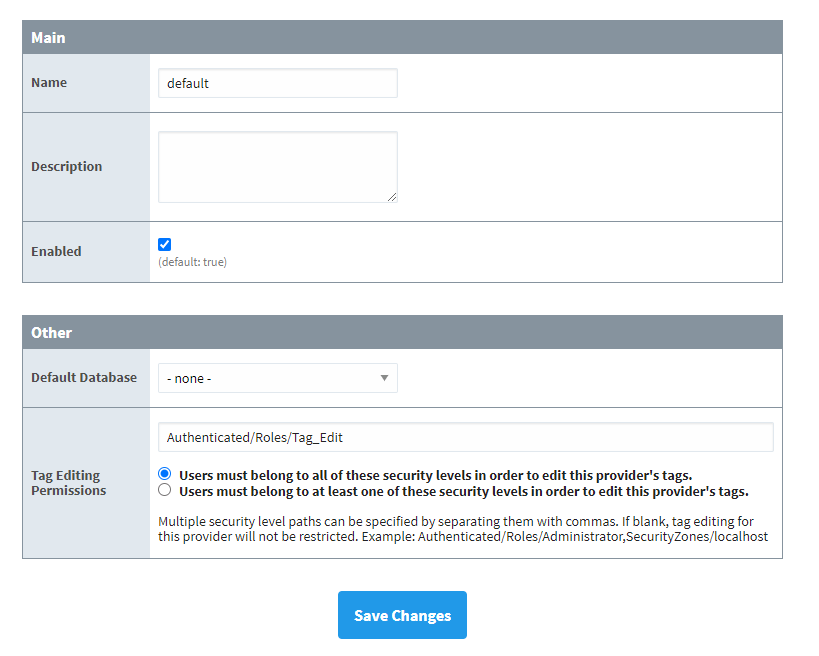The height and width of the screenshot is (656, 819).
Task: Select 'at least one of these security levels' option
Action: point(164,489)
